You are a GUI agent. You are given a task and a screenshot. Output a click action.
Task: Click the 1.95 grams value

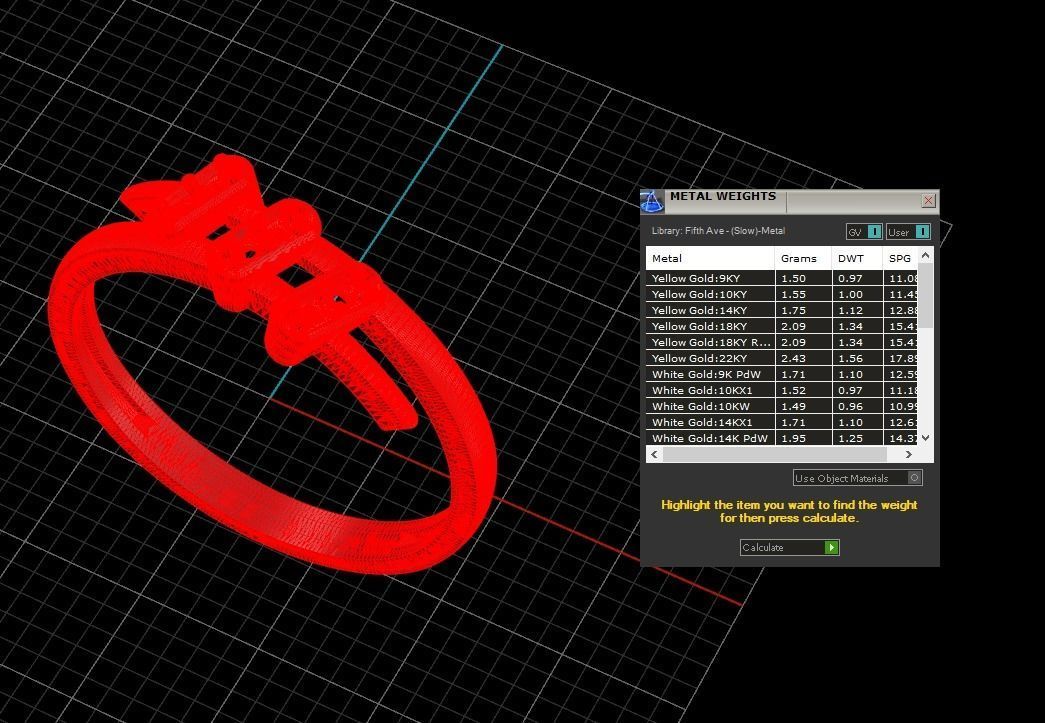click(793, 438)
